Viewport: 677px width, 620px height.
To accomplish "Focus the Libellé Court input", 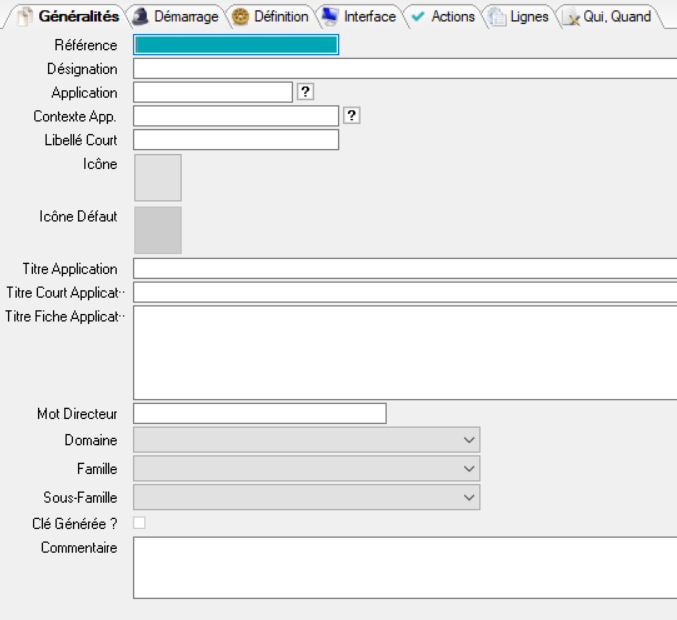I will pyautogui.click(x=235, y=140).
